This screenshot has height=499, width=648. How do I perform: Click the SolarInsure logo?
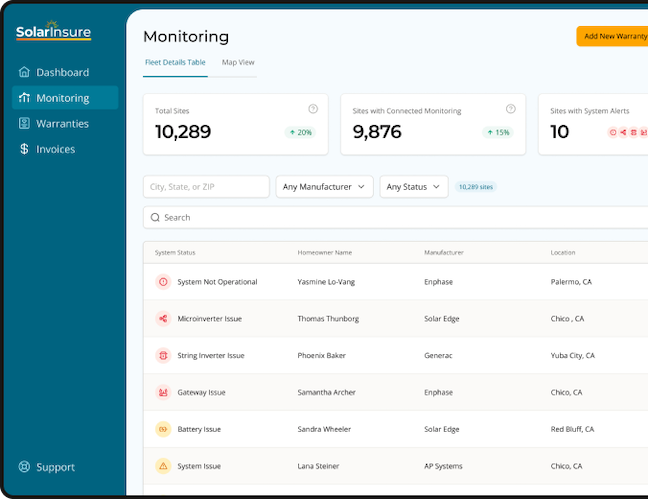53,31
